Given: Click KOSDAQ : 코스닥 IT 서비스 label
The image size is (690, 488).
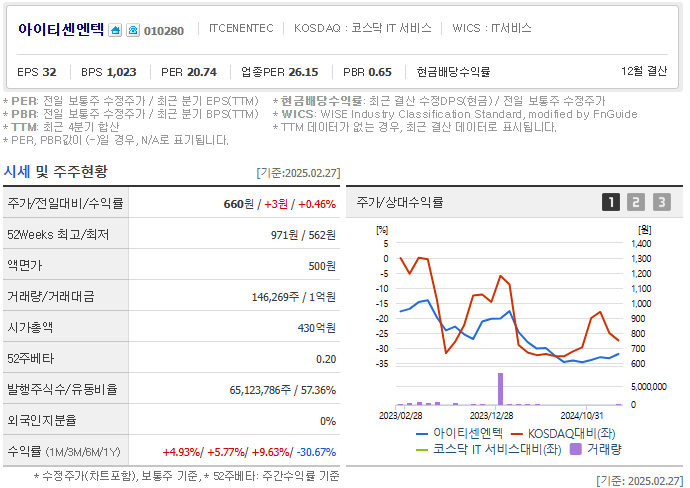Looking at the screenshot, I should click(363, 28).
